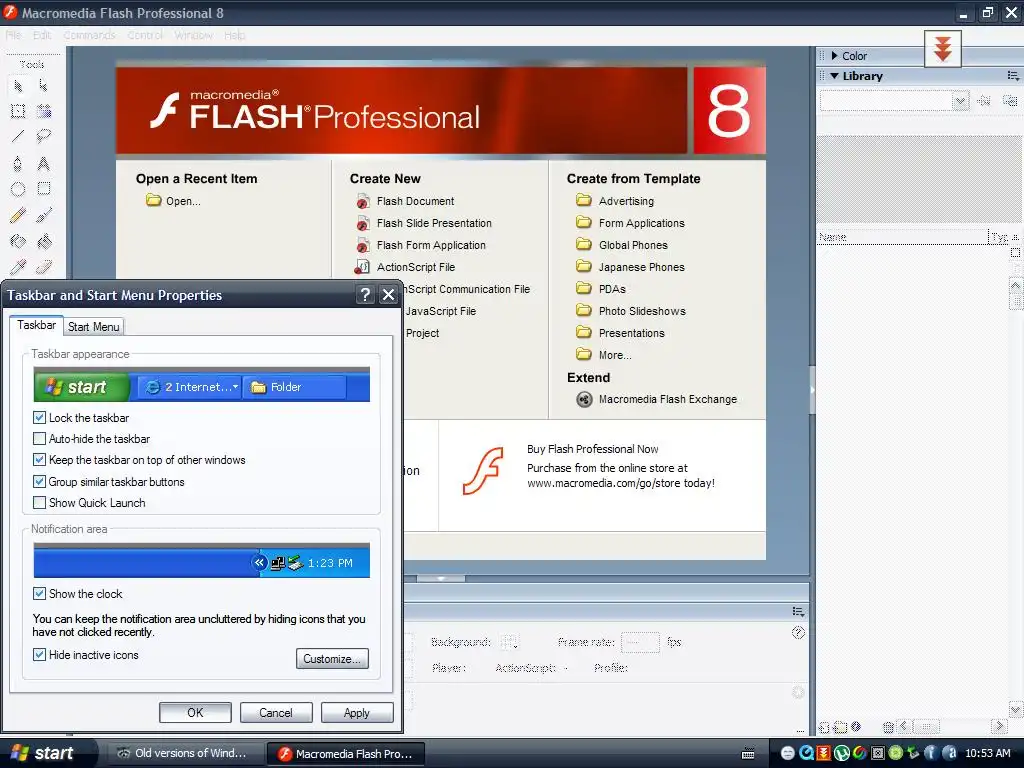Click the New Folder icon in Library footer
The height and width of the screenshot is (768, 1024).
pyautogui.click(x=840, y=727)
